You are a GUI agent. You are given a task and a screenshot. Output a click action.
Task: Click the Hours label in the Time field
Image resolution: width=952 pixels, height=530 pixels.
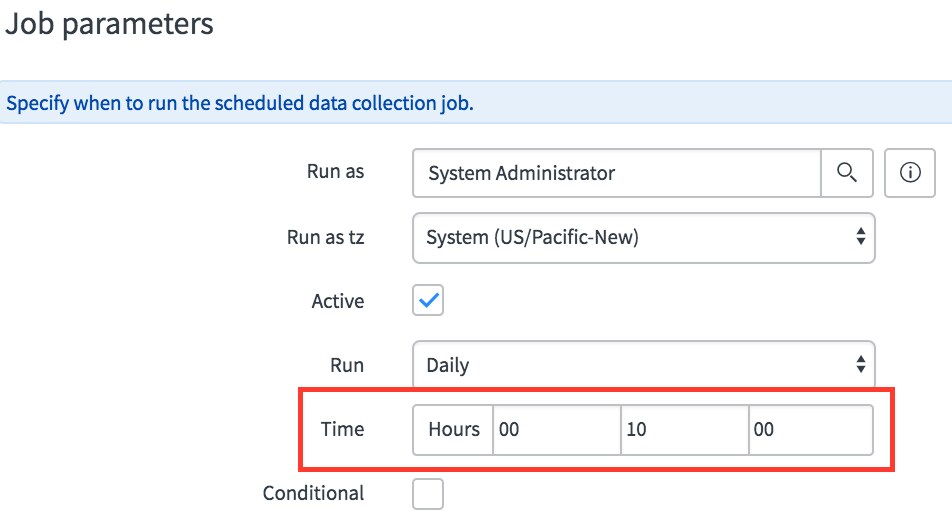(x=454, y=430)
